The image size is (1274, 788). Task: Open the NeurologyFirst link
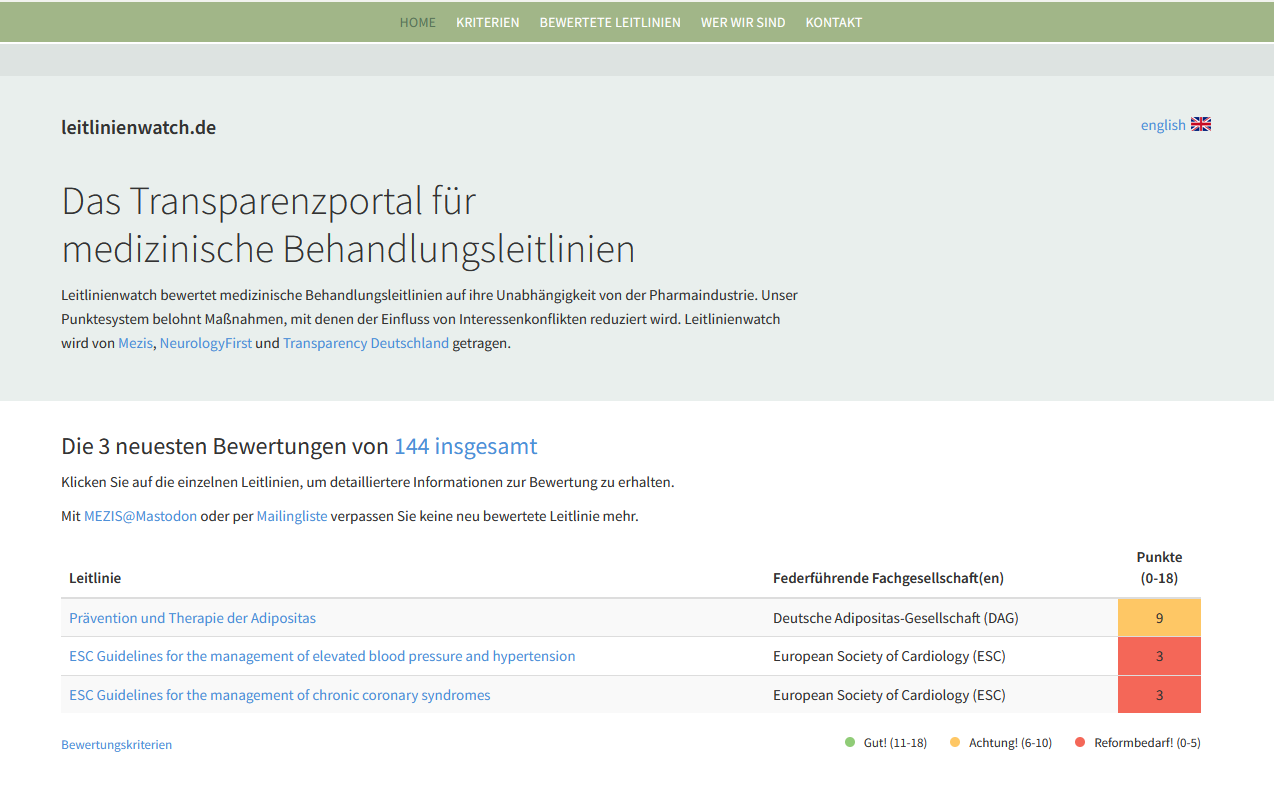click(x=205, y=343)
